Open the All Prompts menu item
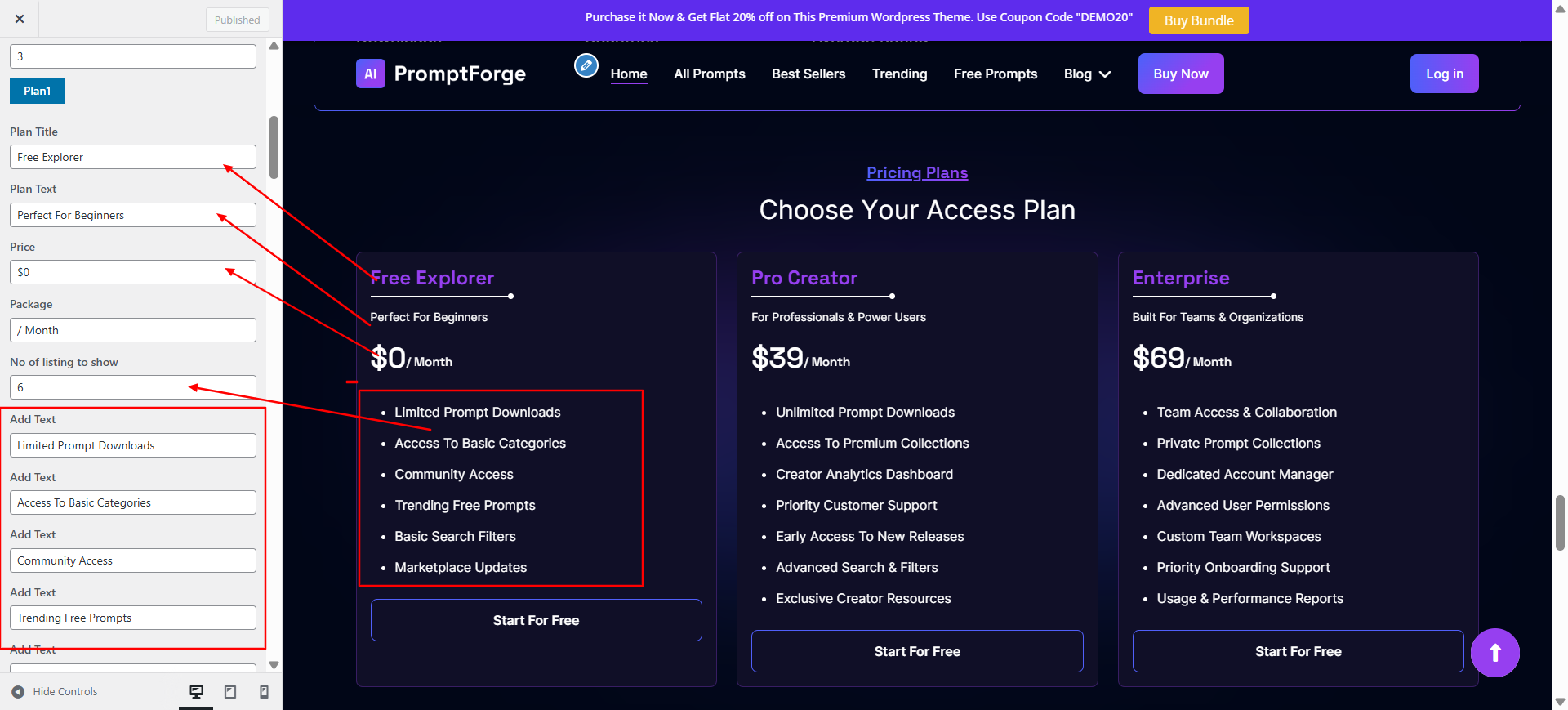 [x=710, y=74]
